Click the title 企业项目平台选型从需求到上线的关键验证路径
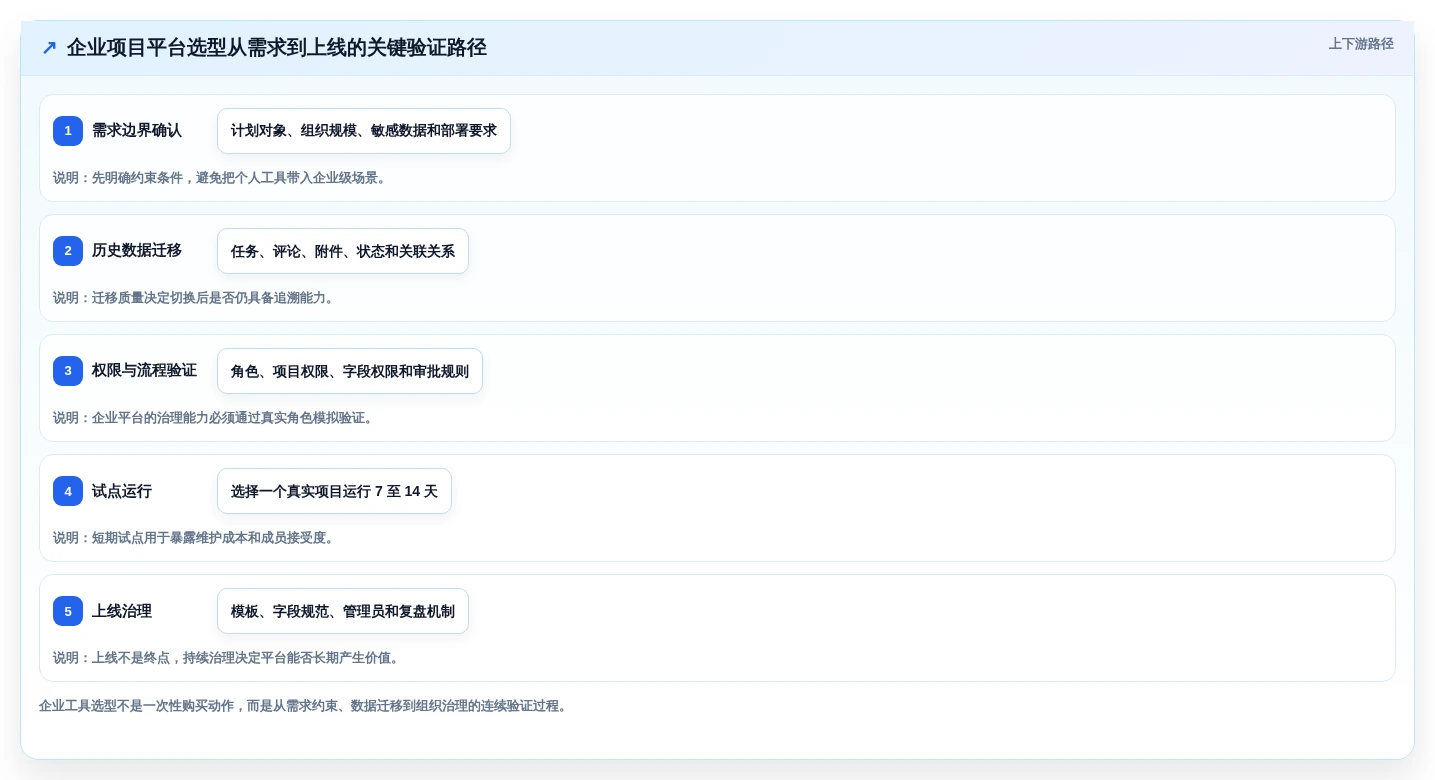The image size is (1435, 780). coord(277,48)
